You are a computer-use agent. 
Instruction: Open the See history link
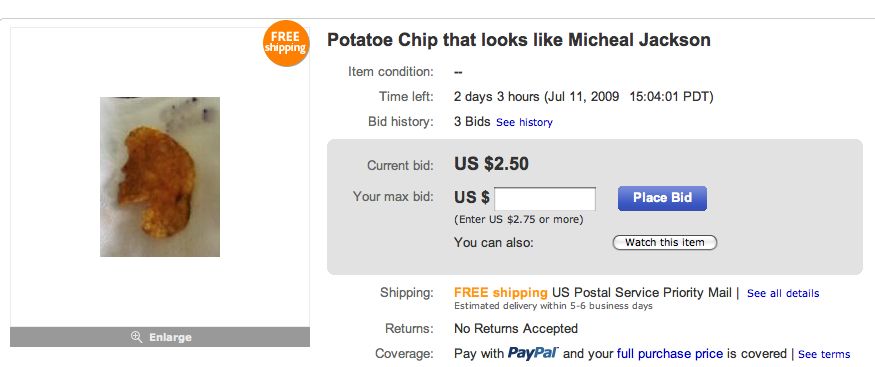524,122
